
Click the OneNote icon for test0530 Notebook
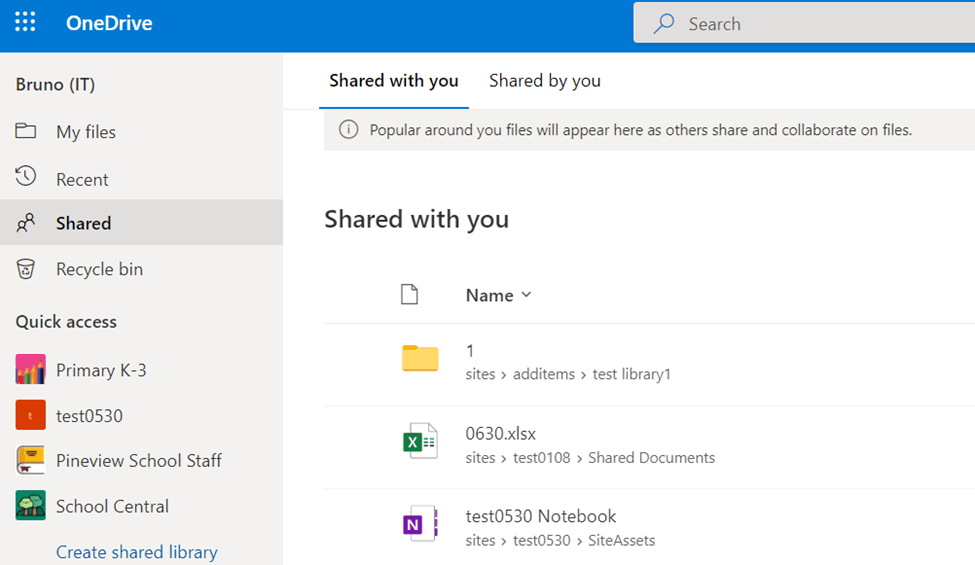coord(420,524)
